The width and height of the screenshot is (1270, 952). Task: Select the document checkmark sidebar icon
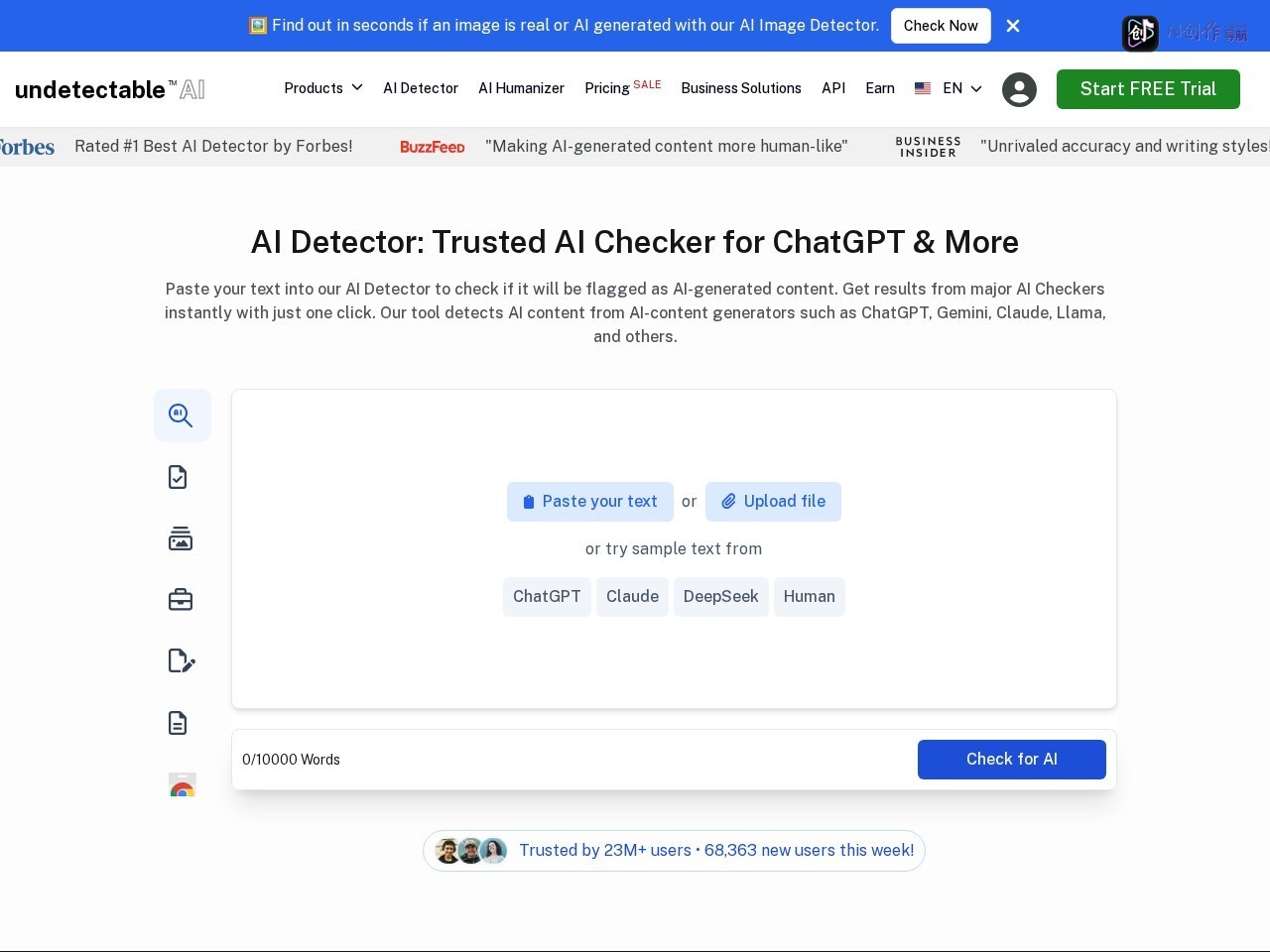click(179, 477)
